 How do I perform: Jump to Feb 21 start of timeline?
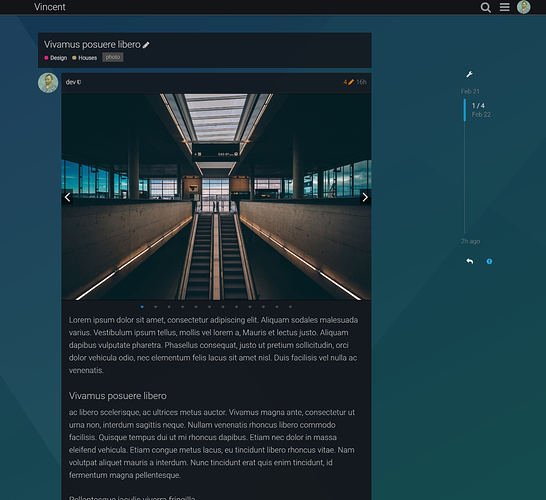pos(470,91)
